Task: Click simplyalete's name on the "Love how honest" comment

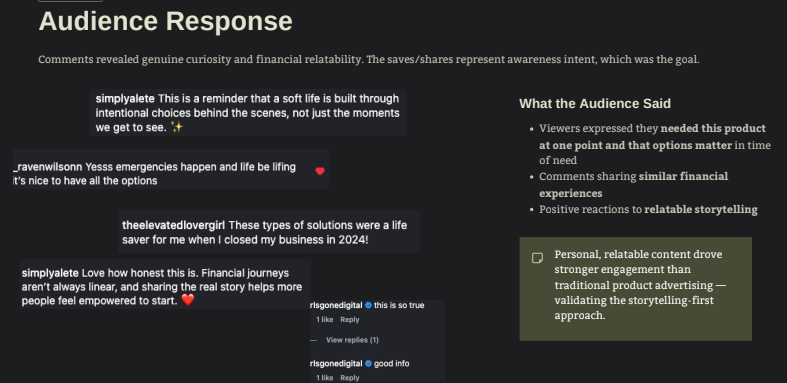Action: click(x=50, y=273)
